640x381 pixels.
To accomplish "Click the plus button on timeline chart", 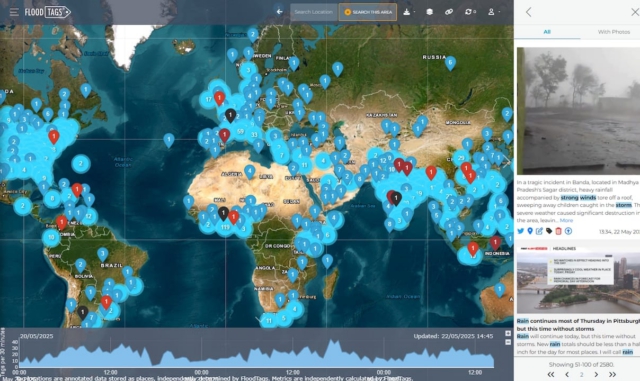I will (x=508, y=334).
